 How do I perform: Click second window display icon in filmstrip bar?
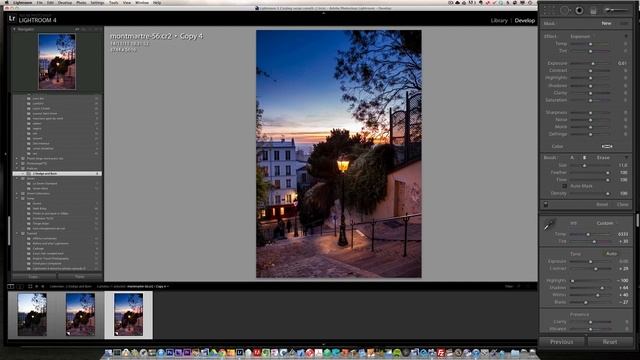tap(20, 287)
